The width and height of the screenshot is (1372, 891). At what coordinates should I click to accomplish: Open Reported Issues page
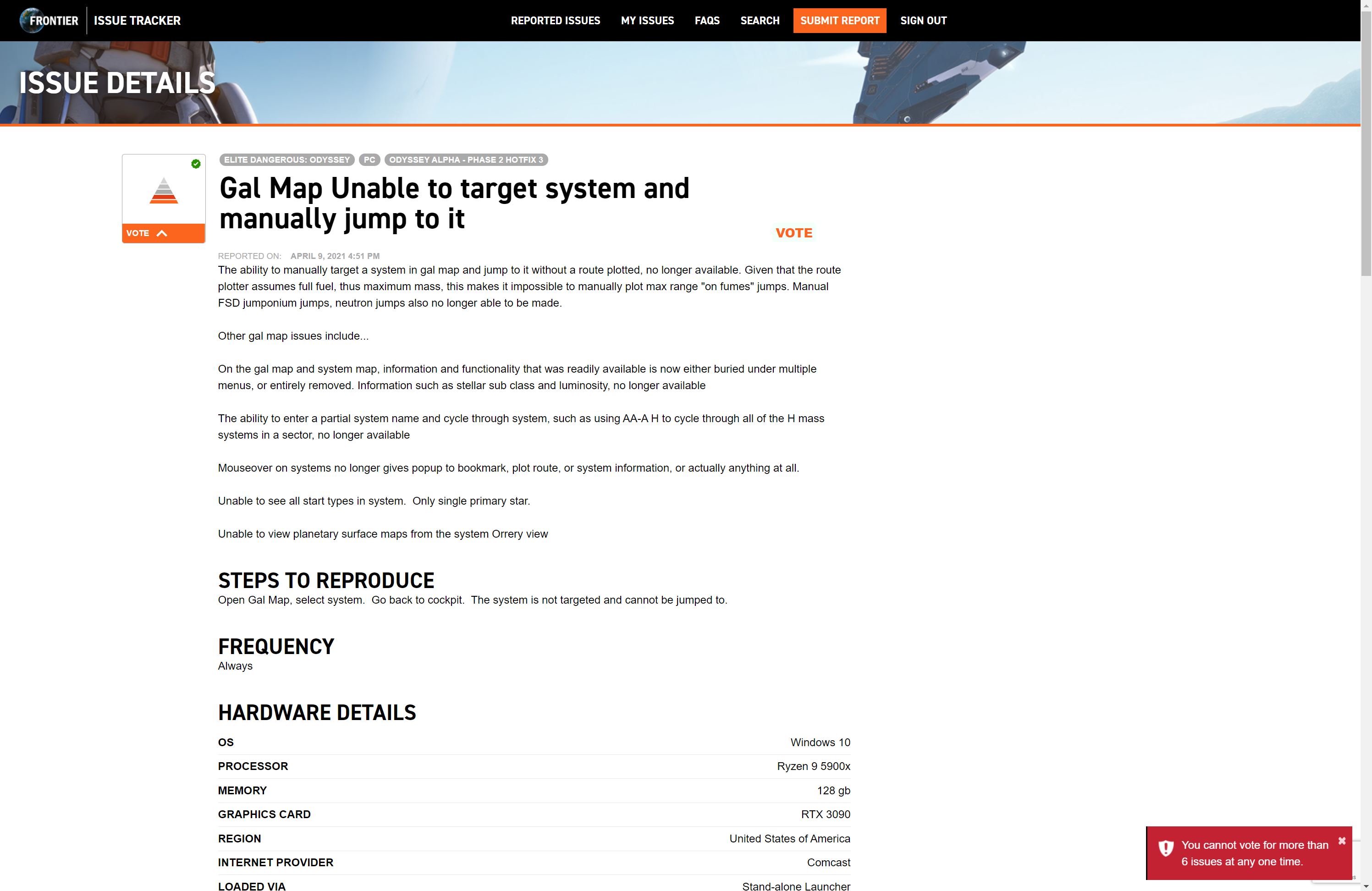tap(555, 21)
